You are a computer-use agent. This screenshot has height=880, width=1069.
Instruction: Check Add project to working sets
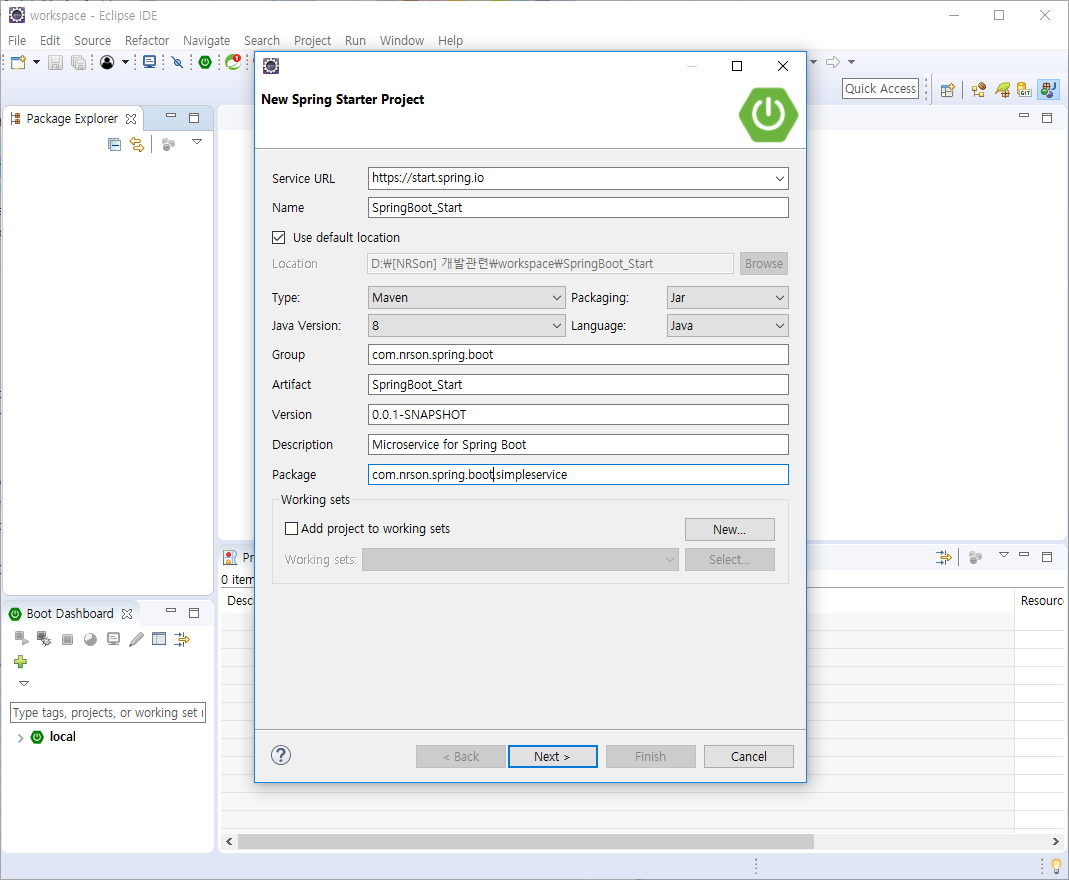pyautogui.click(x=291, y=528)
